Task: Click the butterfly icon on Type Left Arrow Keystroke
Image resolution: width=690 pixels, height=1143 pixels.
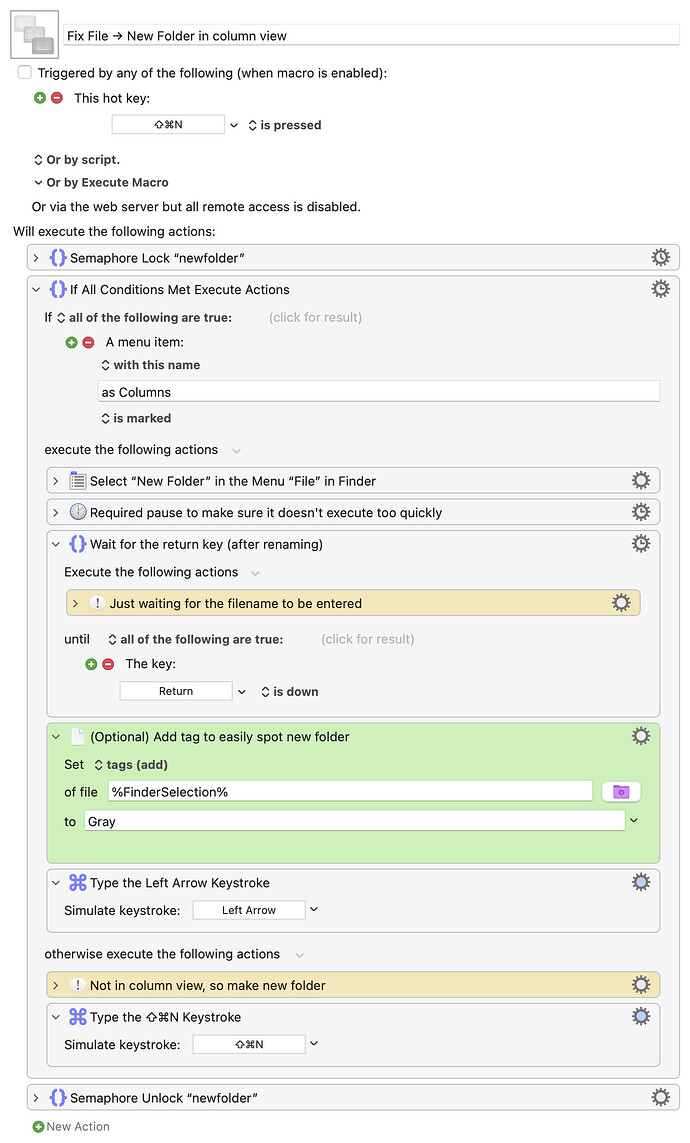Action: [77, 883]
